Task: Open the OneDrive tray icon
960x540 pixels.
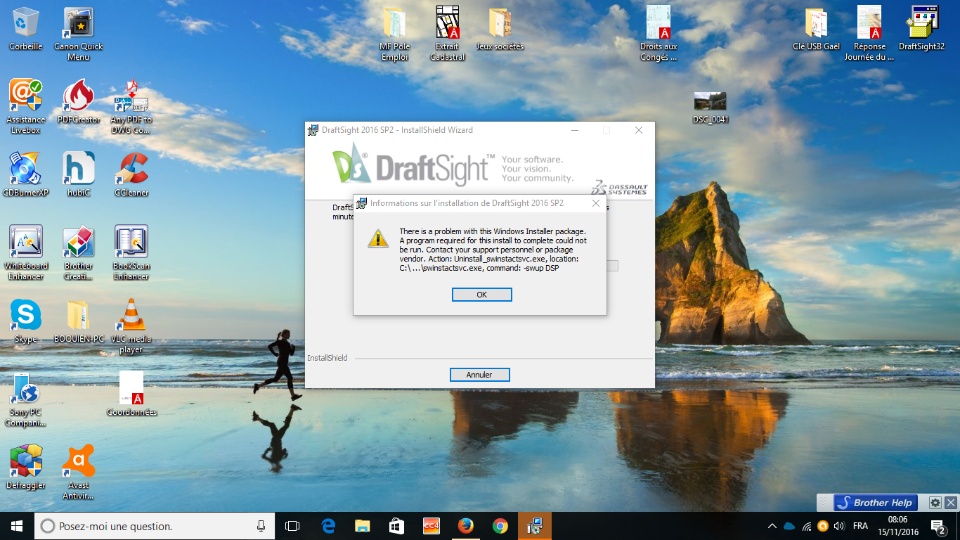Action: 789,526
